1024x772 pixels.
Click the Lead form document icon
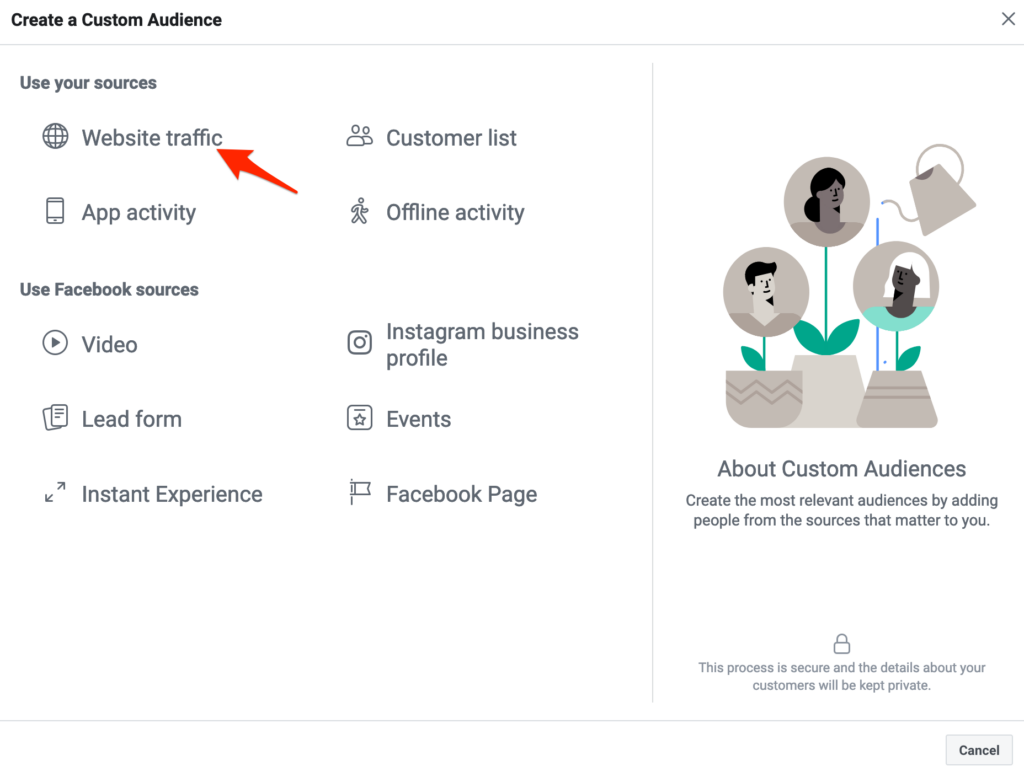click(x=55, y=418)
